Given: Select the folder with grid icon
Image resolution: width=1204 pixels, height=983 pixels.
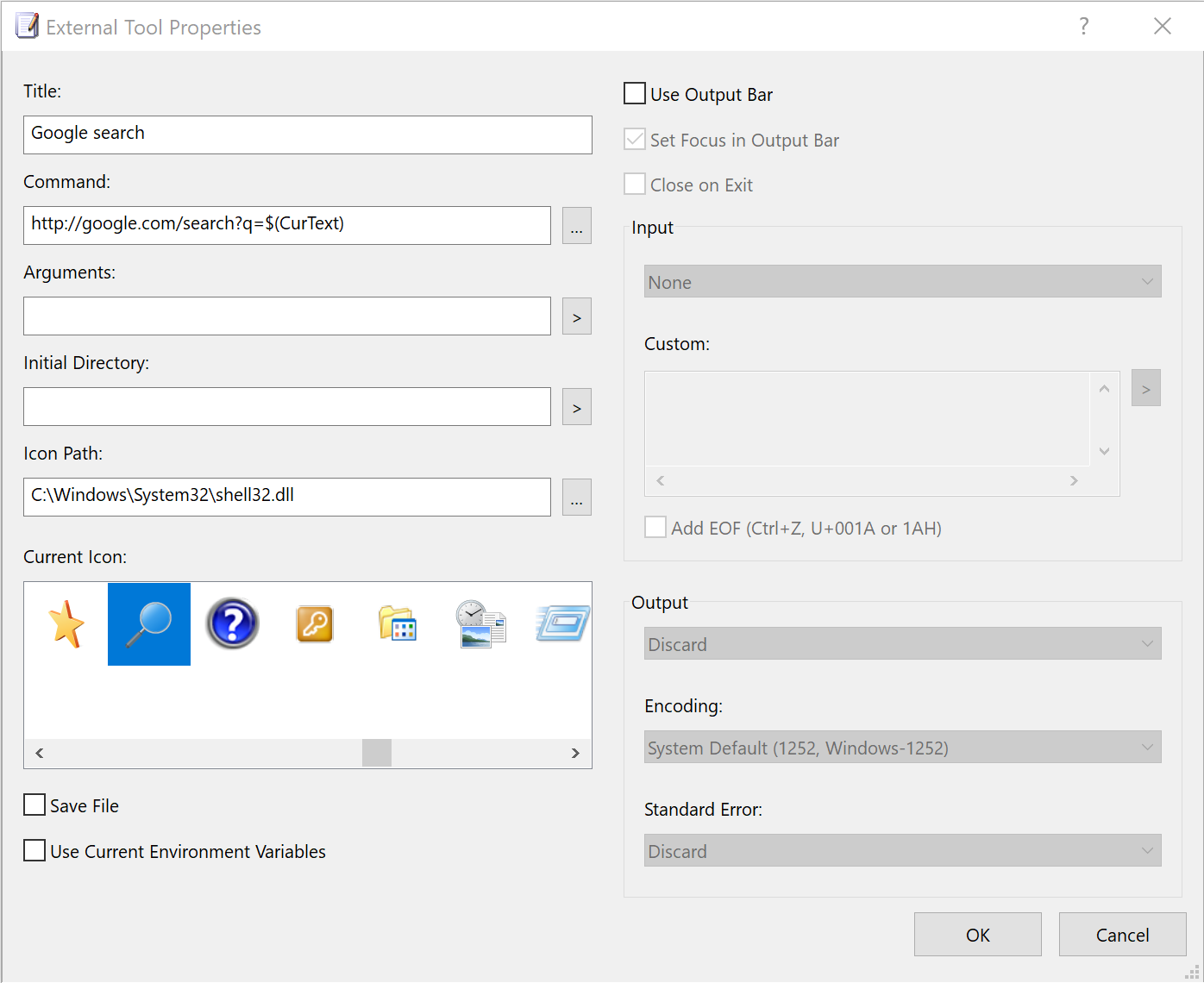Looking at the screenshot, I should [398, 623].
